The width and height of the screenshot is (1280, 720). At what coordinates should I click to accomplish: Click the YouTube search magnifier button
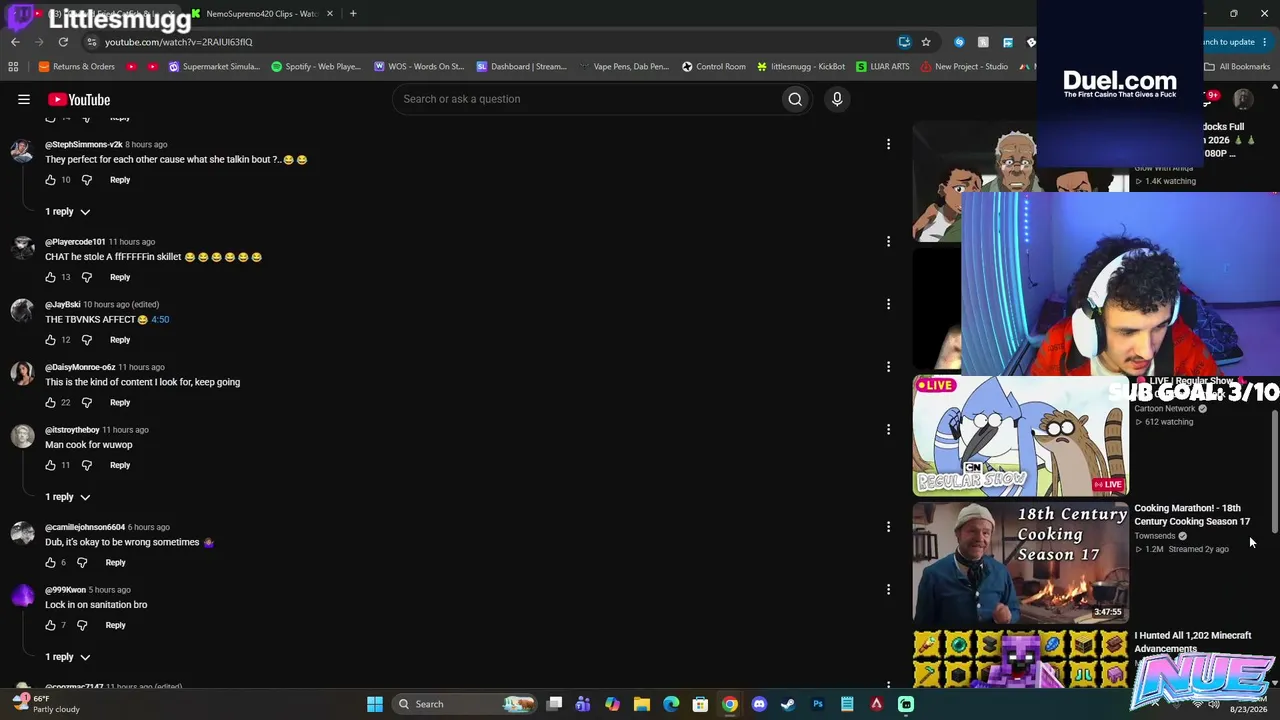tap(795, 99)
